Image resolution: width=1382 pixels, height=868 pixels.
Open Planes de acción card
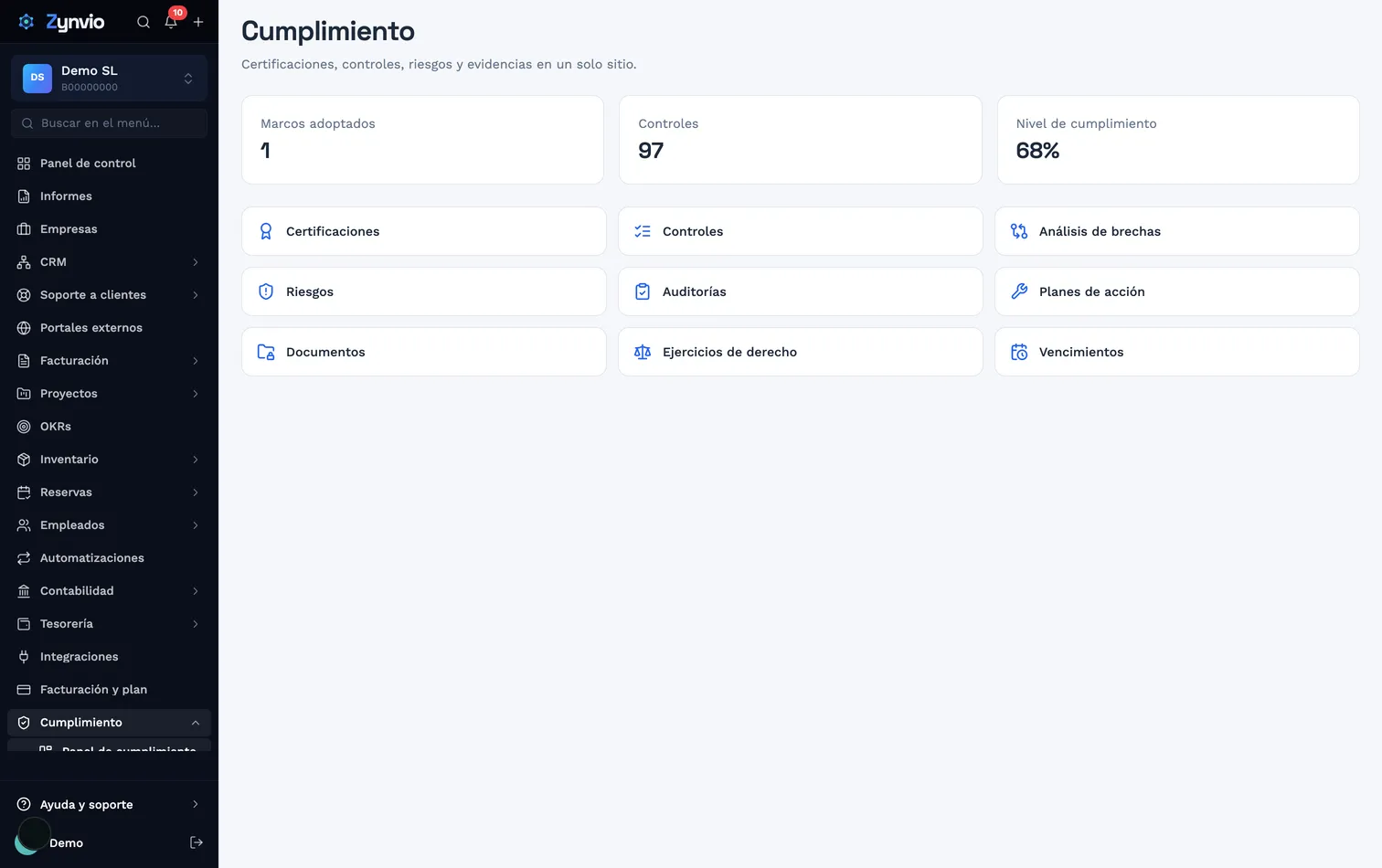tap(1177, 291)
